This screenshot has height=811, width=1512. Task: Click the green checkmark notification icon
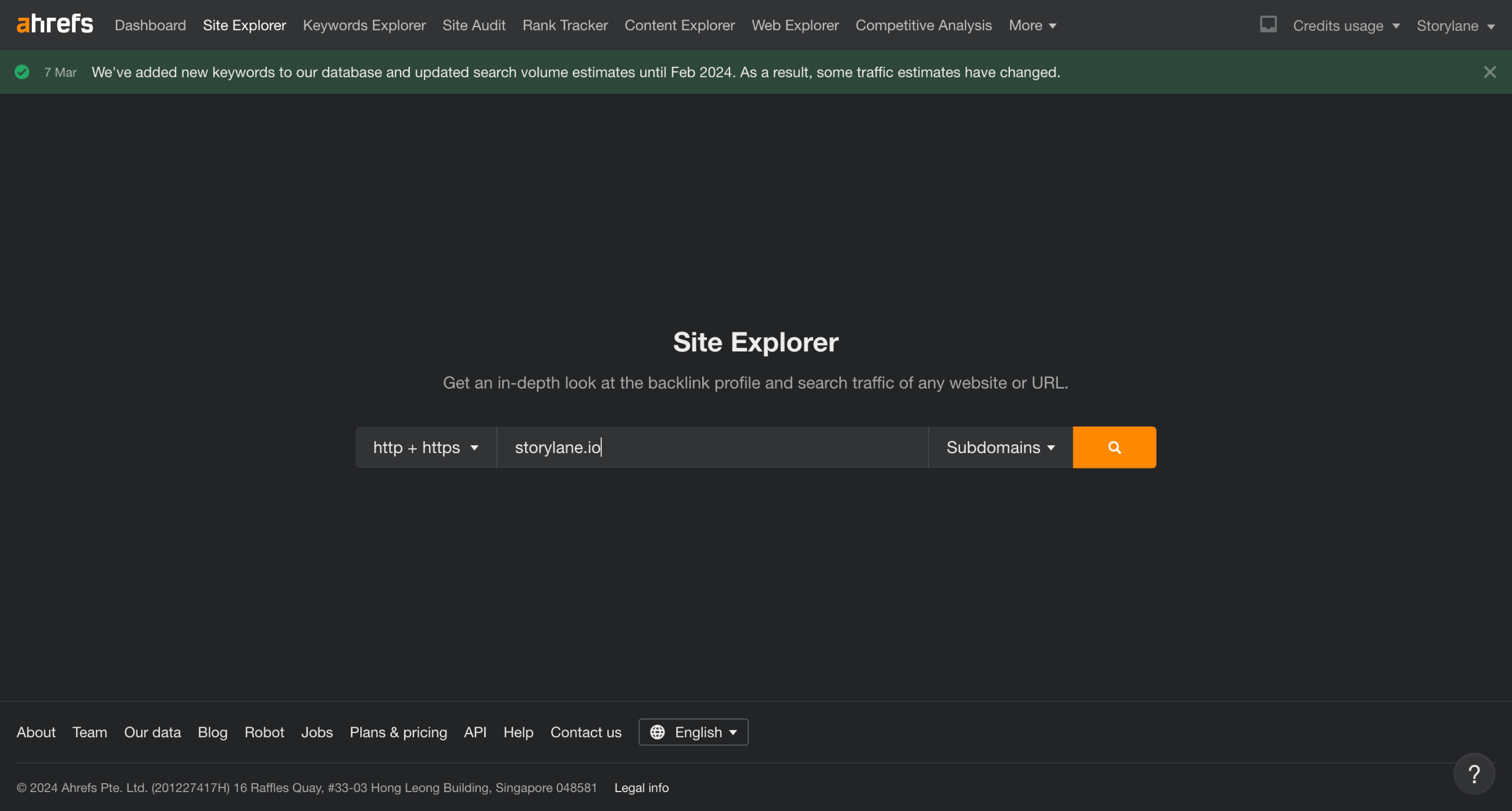22,72
